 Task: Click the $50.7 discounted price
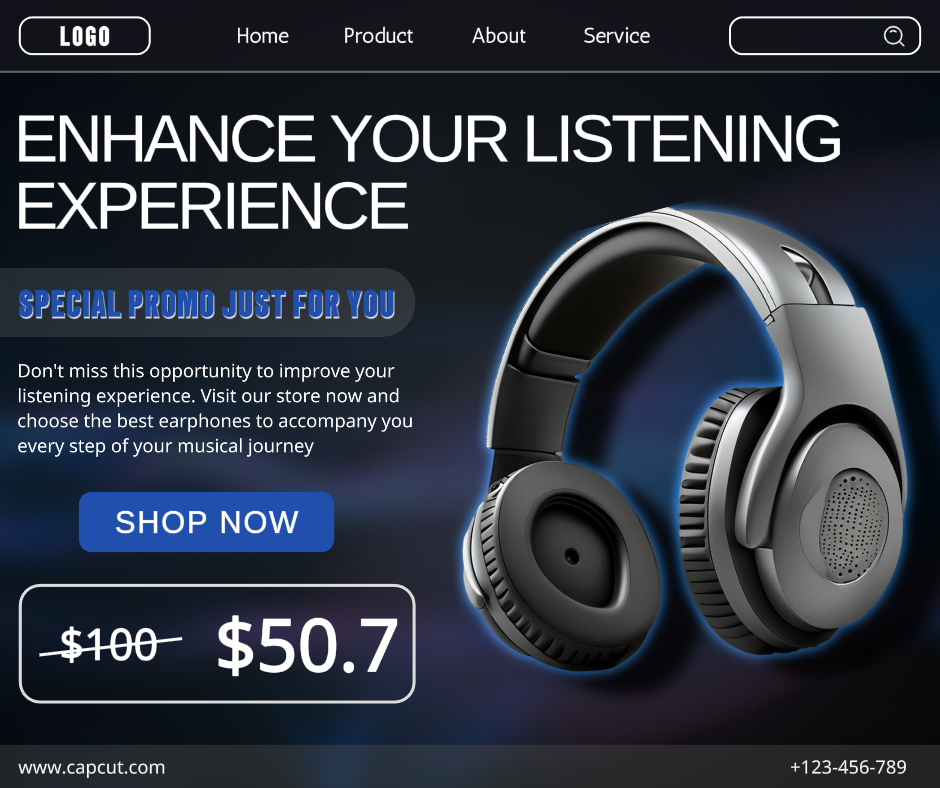(x=307, y=646)
